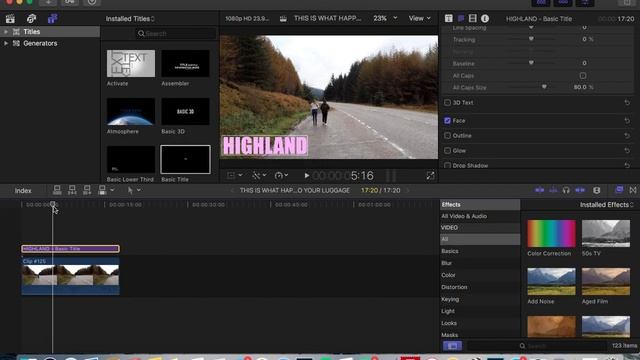Open the Installed Titles dropdown

(x=130, y=19)
